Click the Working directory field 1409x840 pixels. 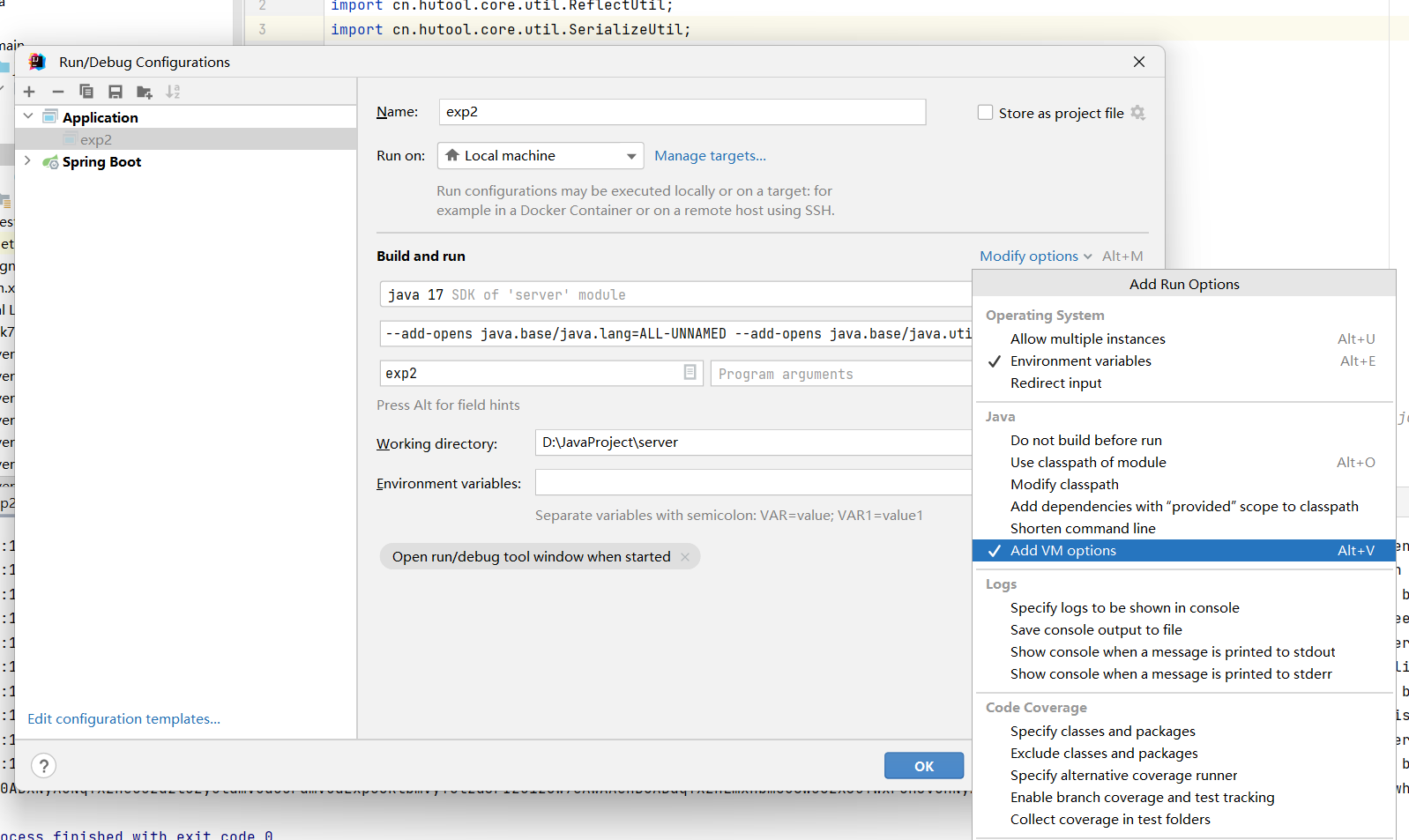(x=753, y=442)
